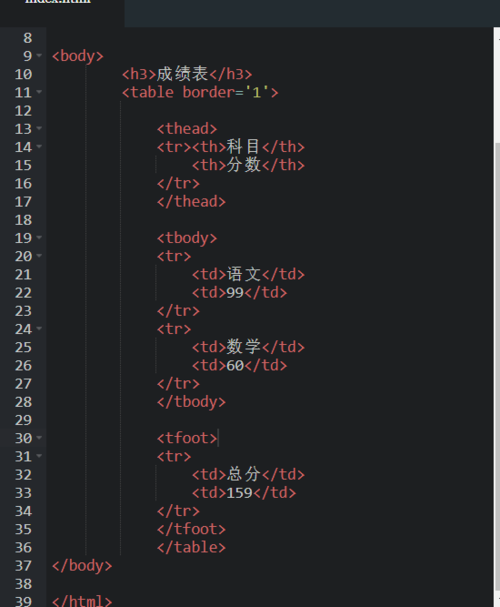This screenshot has height=607, width=500.
Task: Click the closing body tag on line 37
Action: (x=82, y=566)
